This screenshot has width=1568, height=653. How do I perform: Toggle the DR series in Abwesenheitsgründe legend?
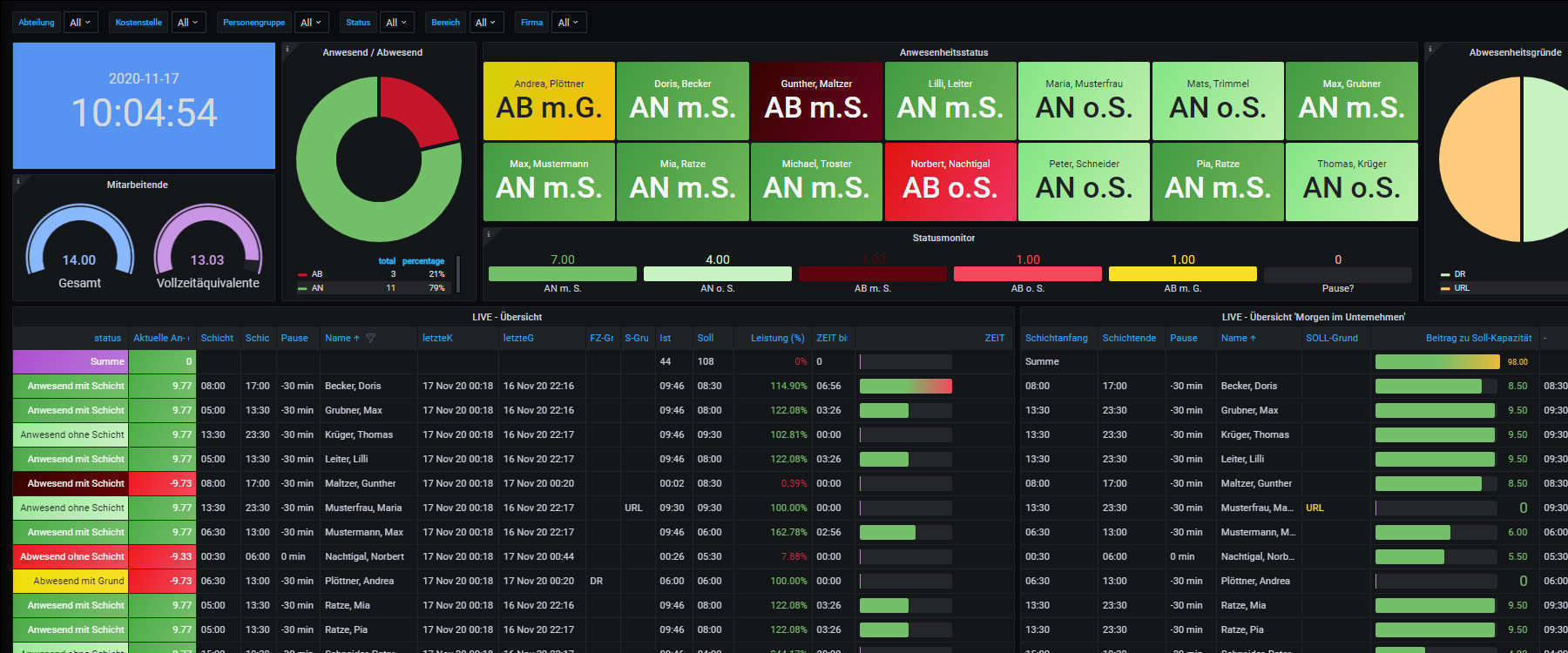tap(1459, 273)
